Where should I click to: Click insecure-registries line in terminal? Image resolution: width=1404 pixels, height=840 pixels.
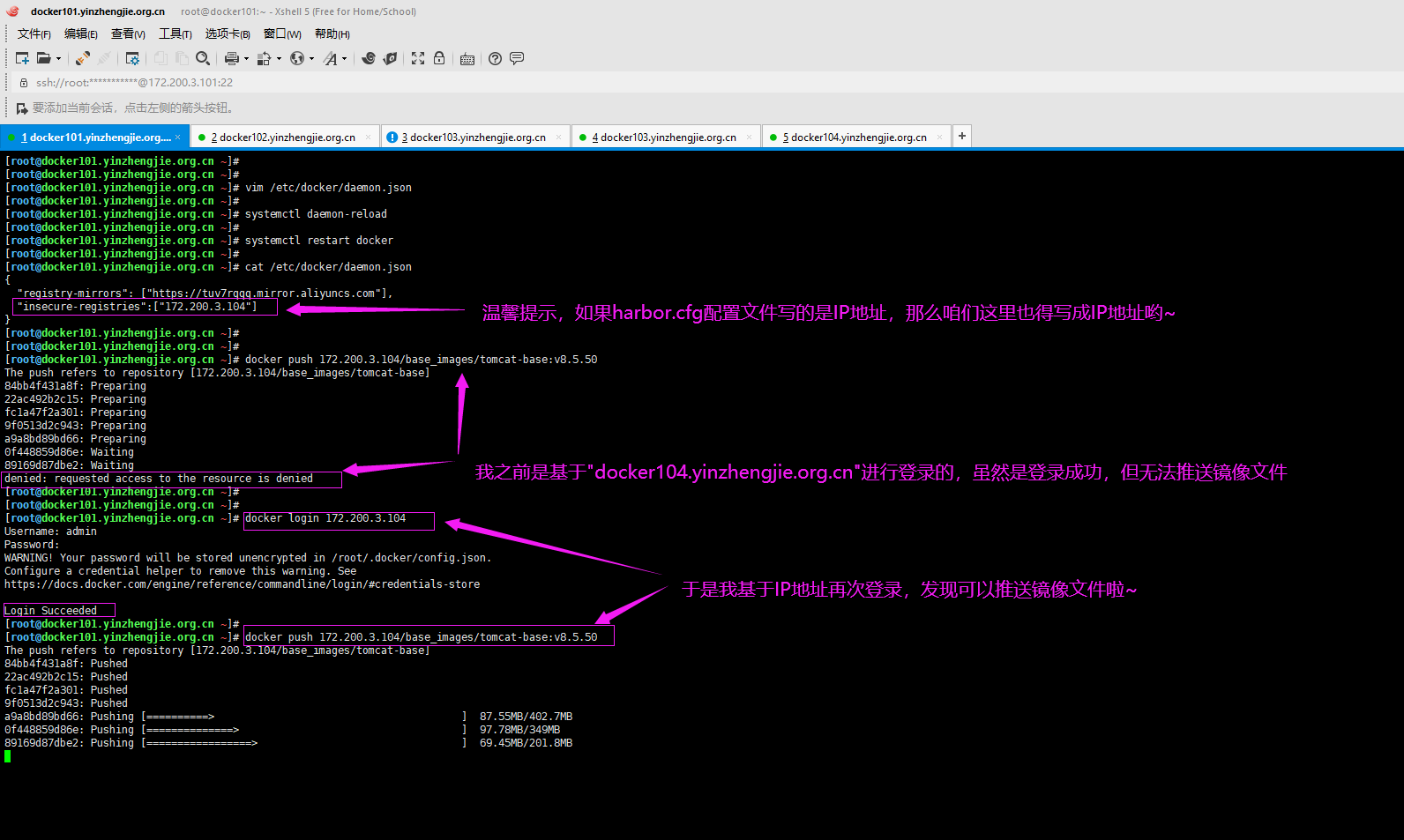tap(137, 307)
